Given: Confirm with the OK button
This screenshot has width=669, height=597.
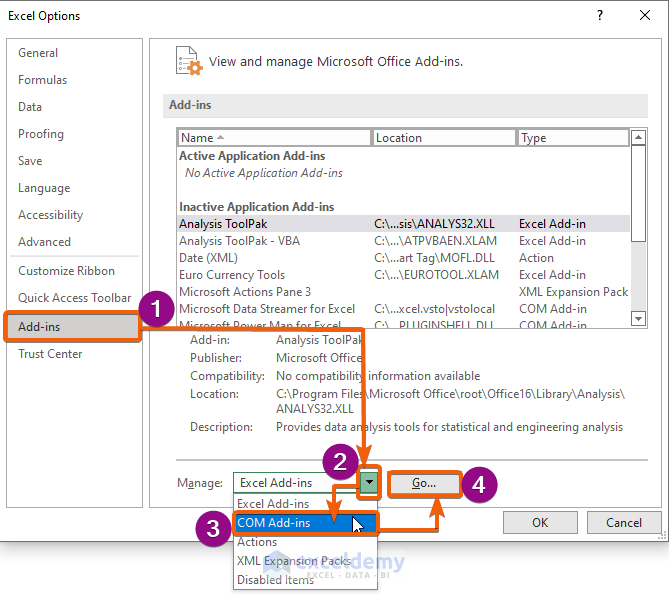Looking at the screenshot, I should 540,523.
